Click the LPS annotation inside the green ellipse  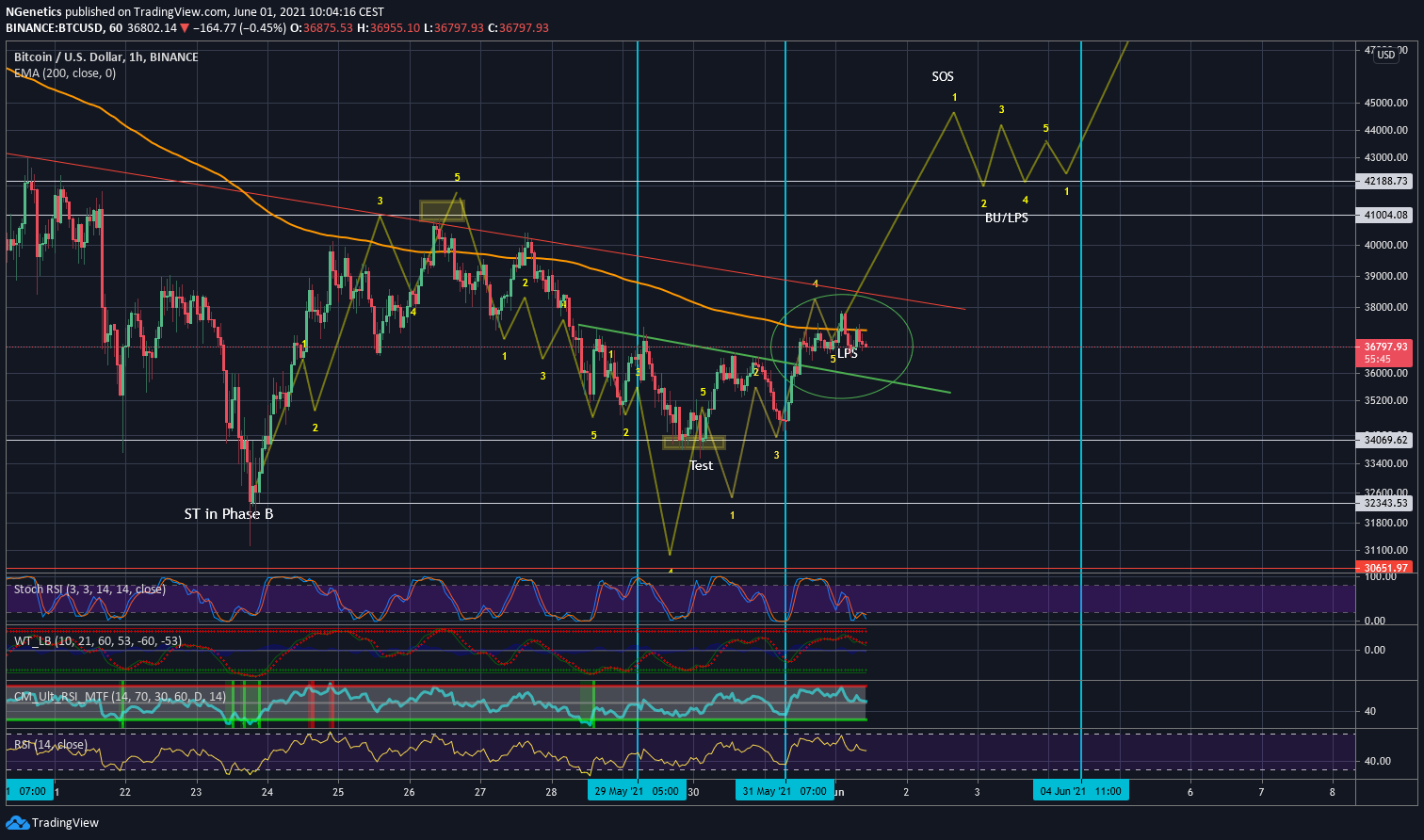pos(848,354)
